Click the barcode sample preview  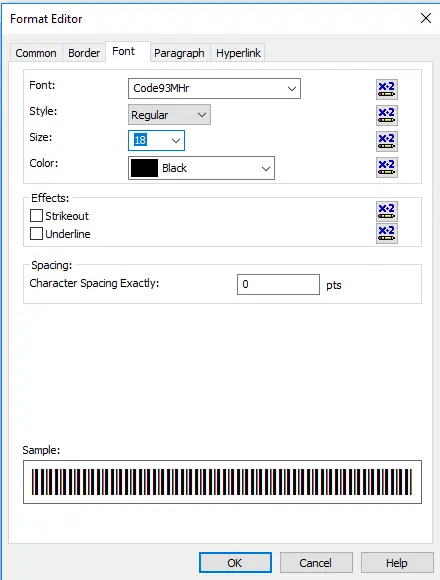point(222,482)
